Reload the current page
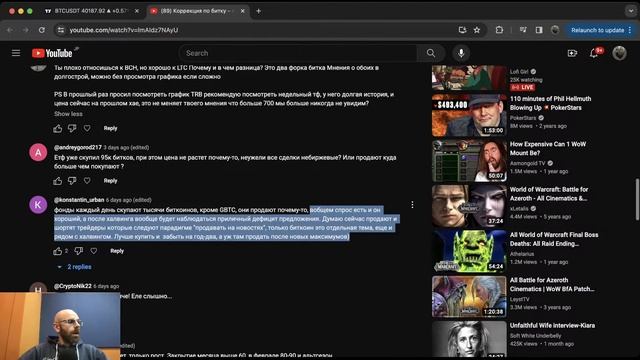The image size is (640, 360). [42, 30]
